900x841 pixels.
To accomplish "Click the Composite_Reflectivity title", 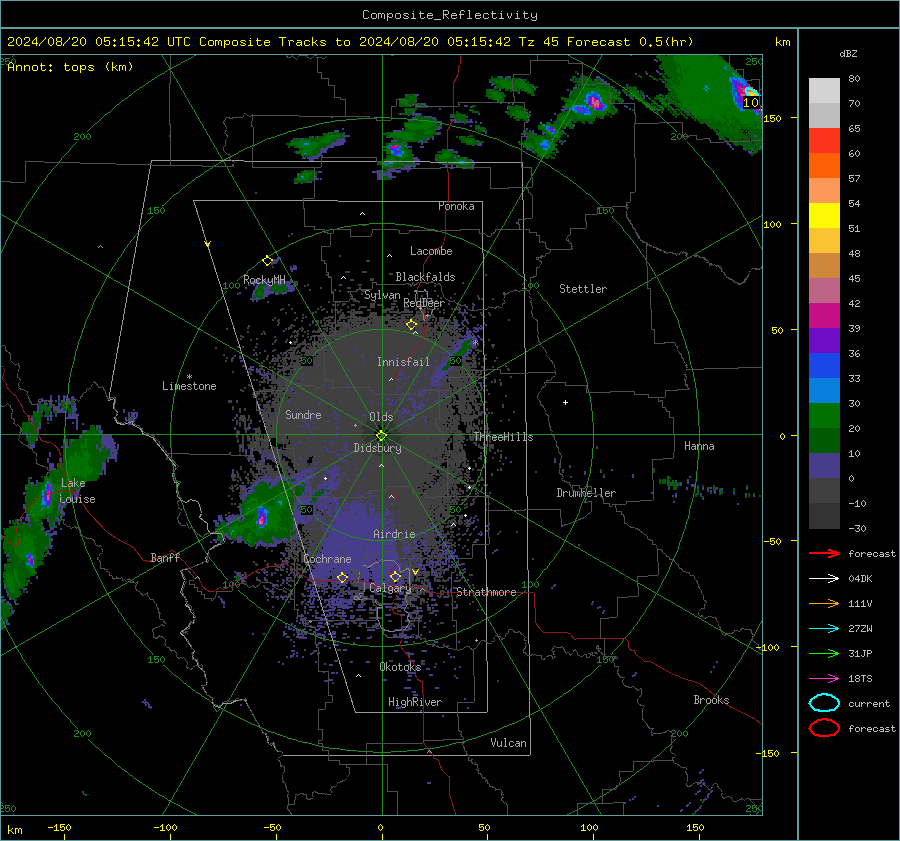I will tap(449, 15).
